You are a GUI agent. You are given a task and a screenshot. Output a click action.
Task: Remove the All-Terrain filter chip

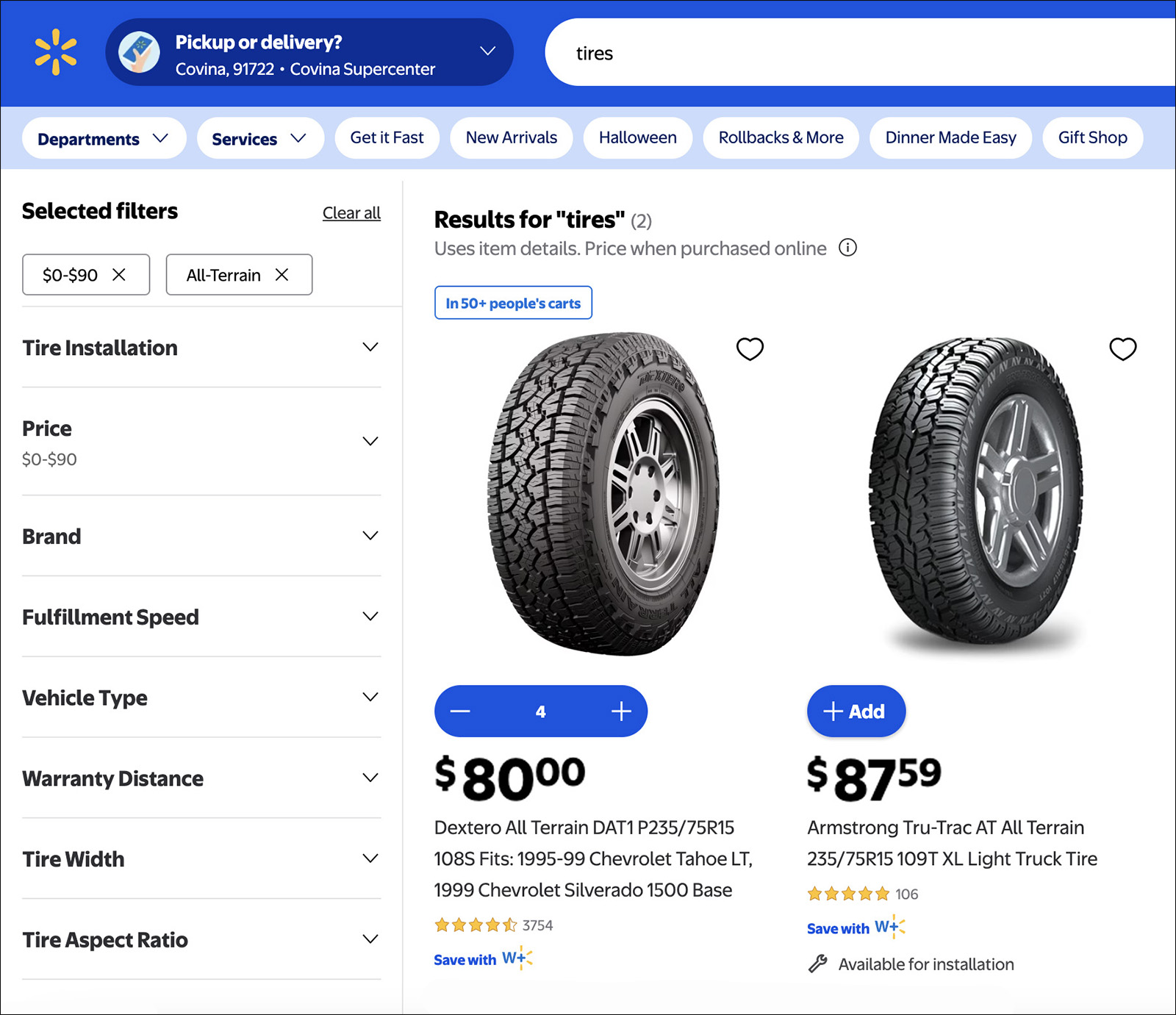pos(281,274)
